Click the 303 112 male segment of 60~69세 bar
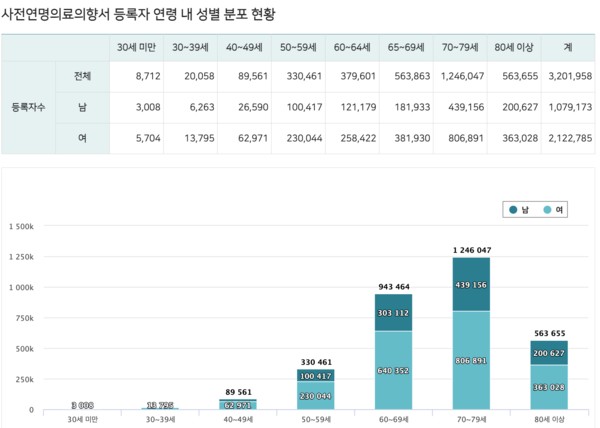 click(393, 313)
